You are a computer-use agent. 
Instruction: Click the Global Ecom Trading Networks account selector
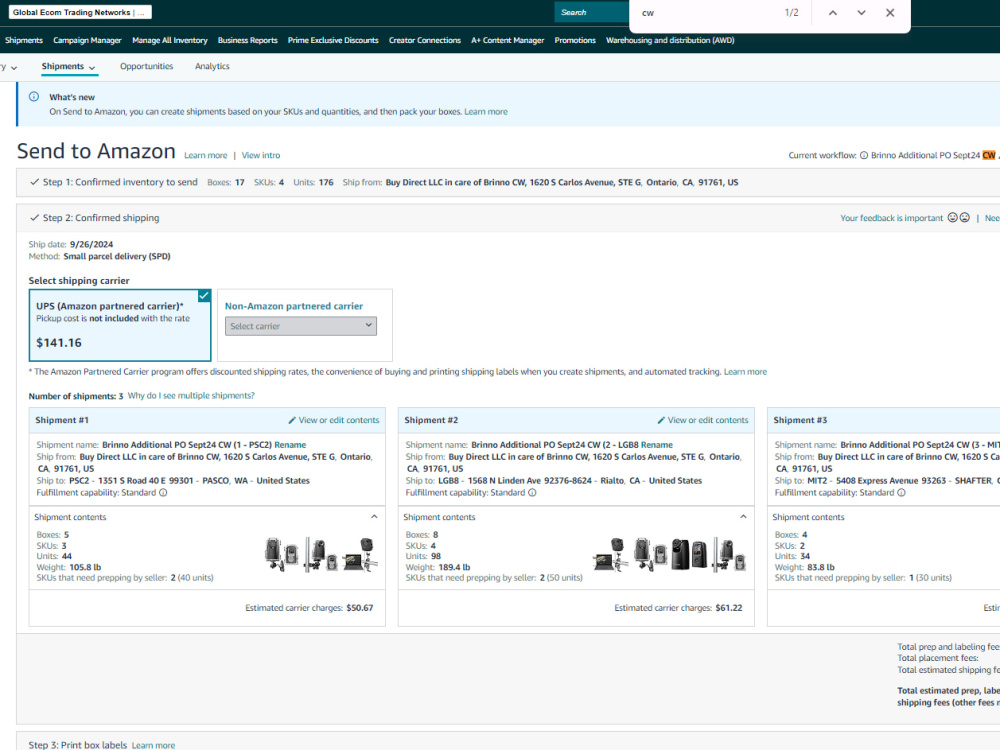pyautogui.click(x=80, y=12)
